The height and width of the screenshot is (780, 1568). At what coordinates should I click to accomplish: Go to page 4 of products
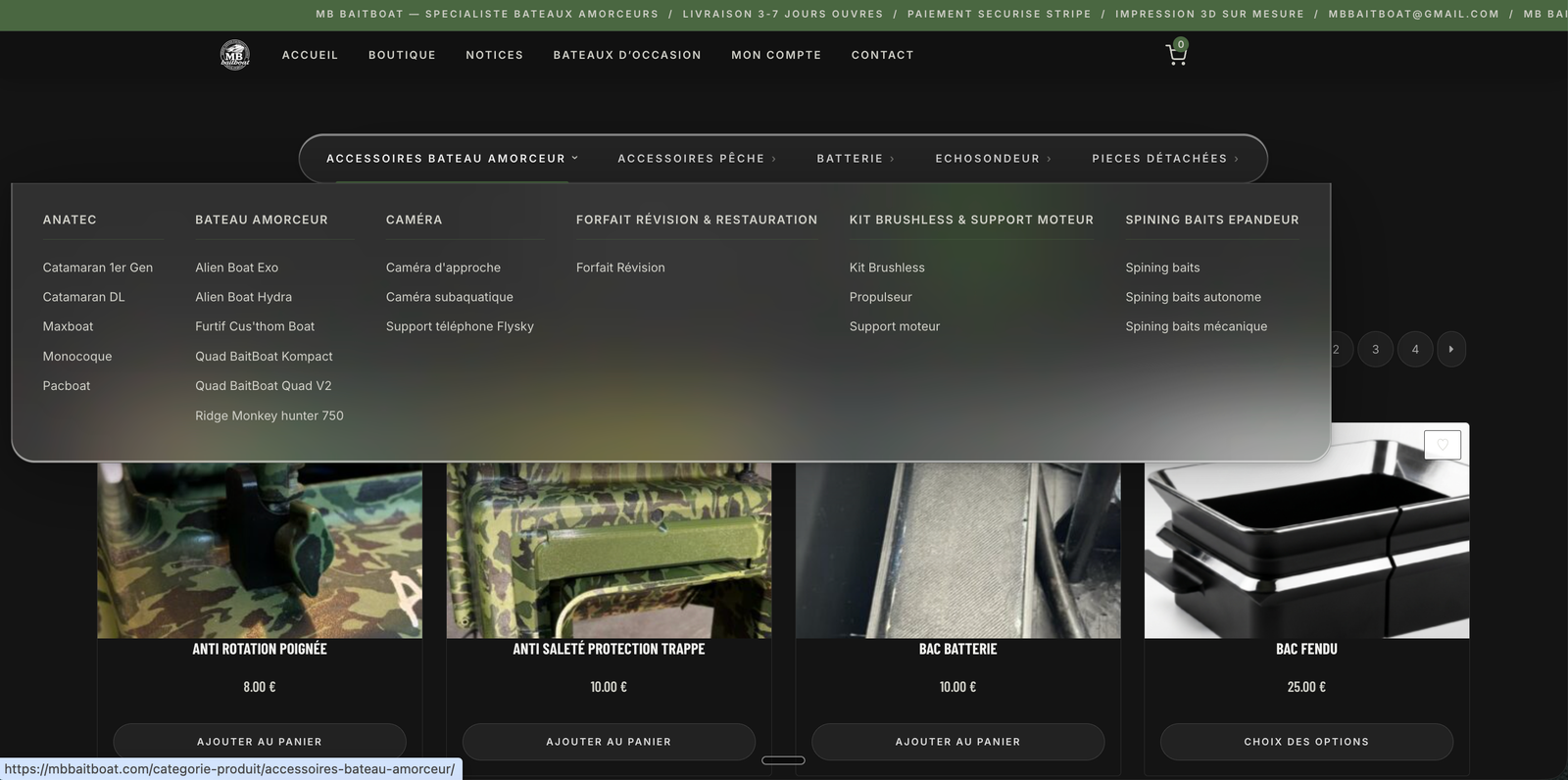[x=1415, y=350]
